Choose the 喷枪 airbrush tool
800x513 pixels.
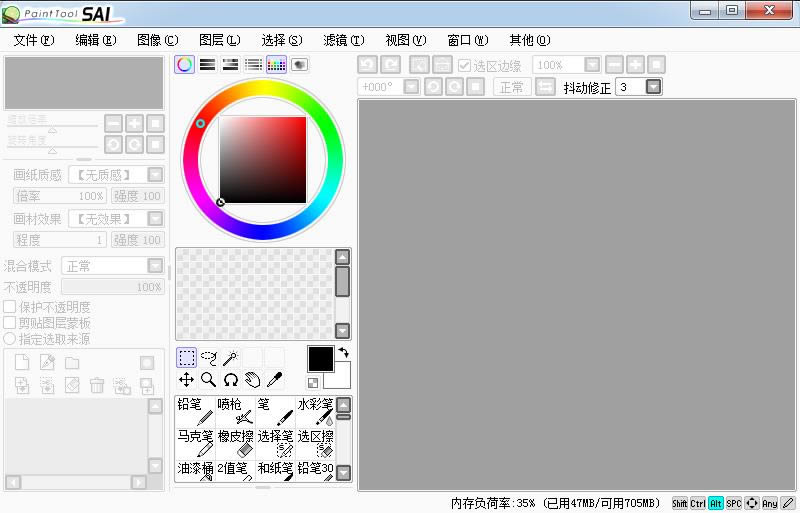235,411
